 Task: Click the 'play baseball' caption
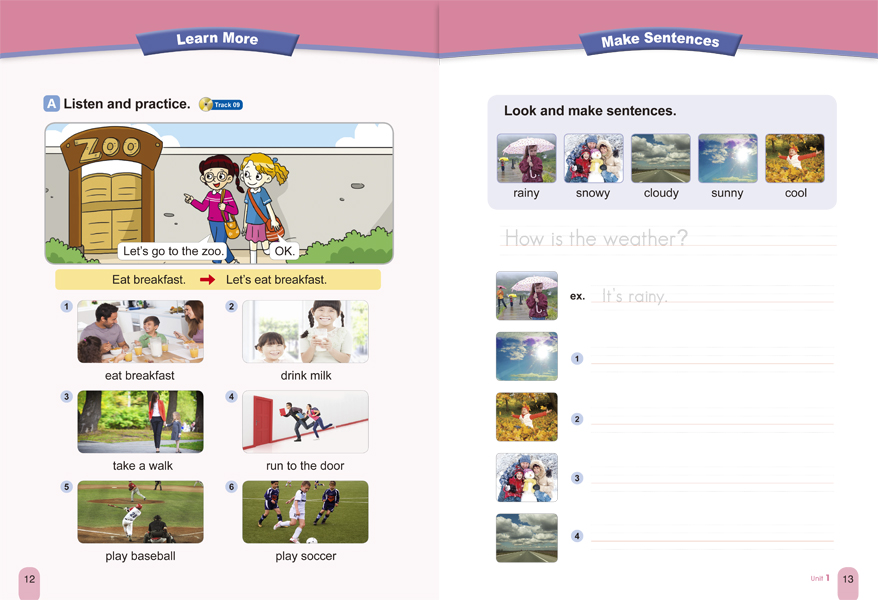tap(141, 556)
